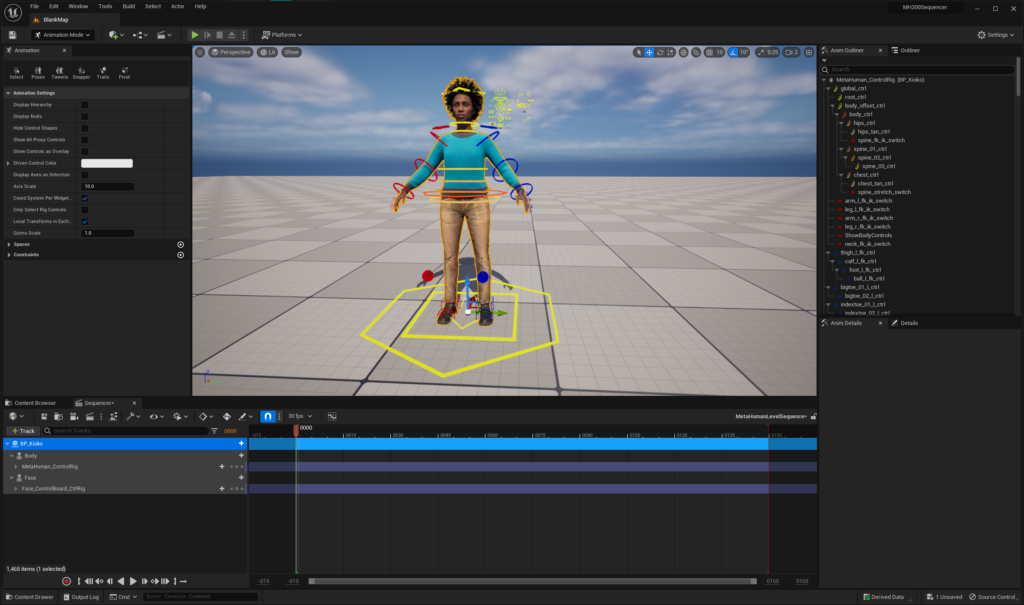Check Only Select Rig Controls
The image size is (1024, 605).
pos(84,211)
